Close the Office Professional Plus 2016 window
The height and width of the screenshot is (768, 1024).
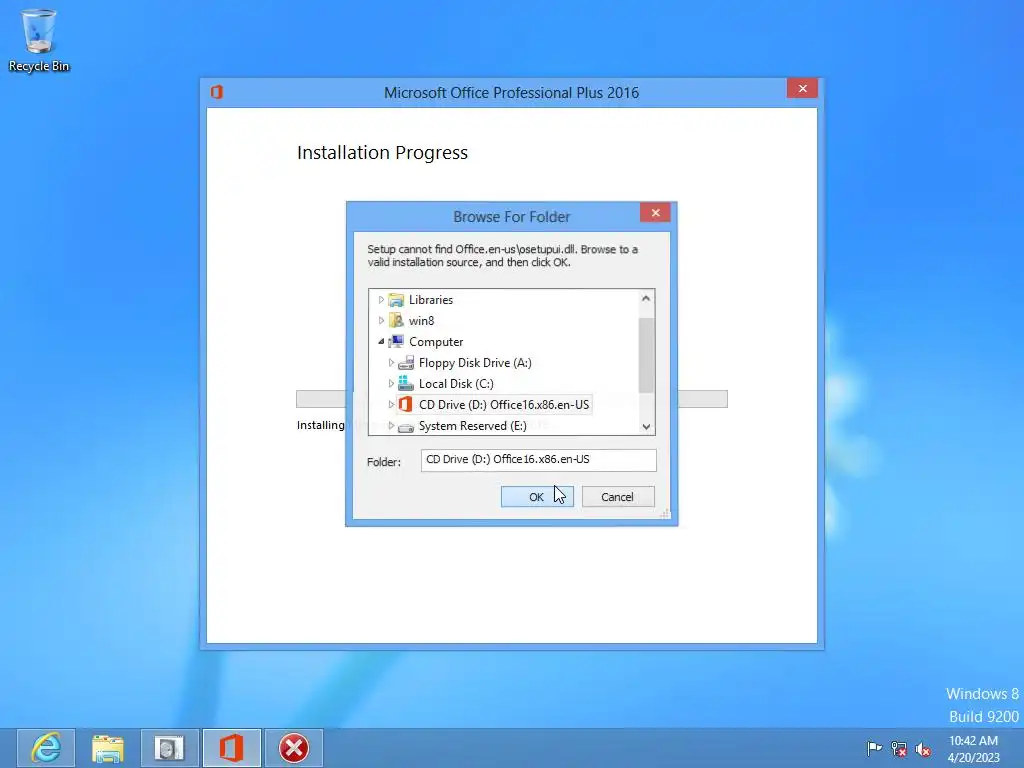[802, 88]
